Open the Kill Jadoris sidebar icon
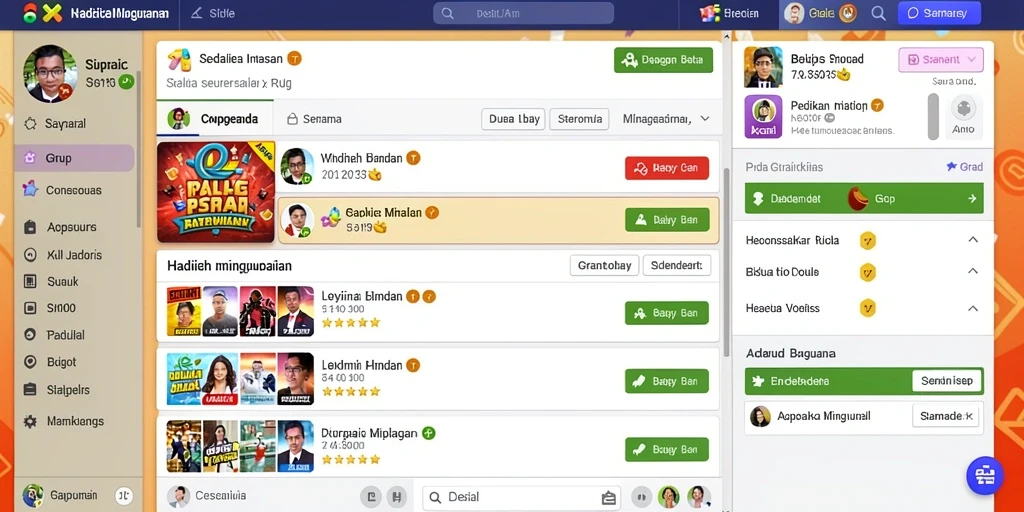The width and height of the screenshot is (1024, 512). [30, 255]
